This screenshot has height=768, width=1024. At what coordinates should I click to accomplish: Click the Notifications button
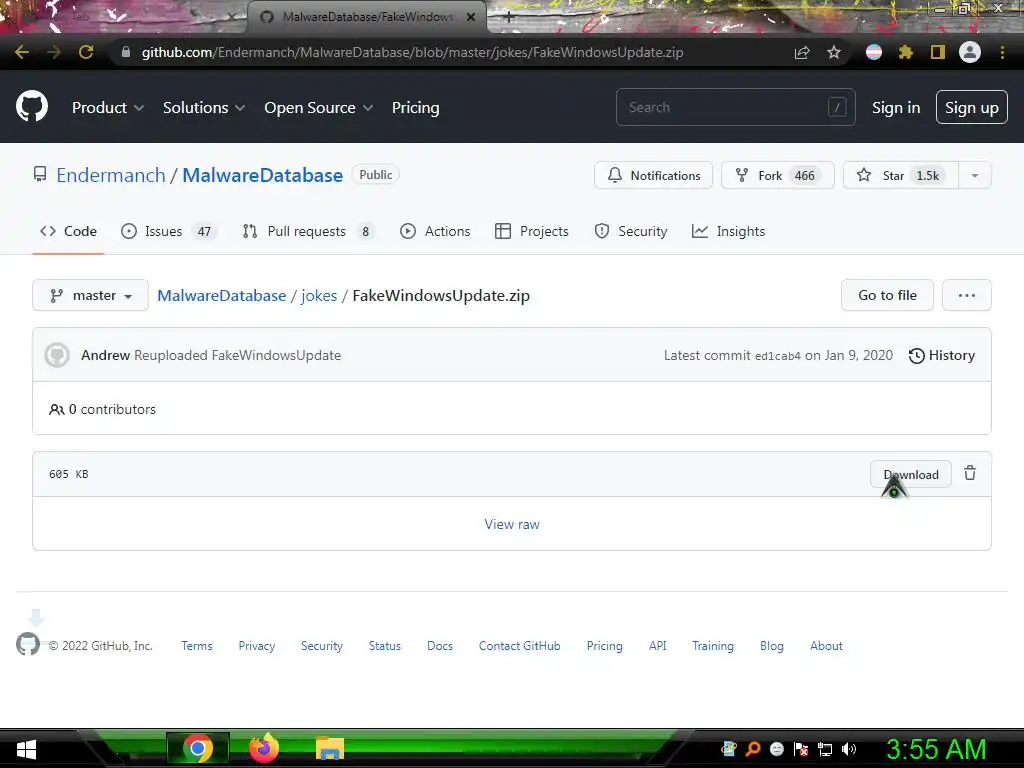click(x=653, y=175)
